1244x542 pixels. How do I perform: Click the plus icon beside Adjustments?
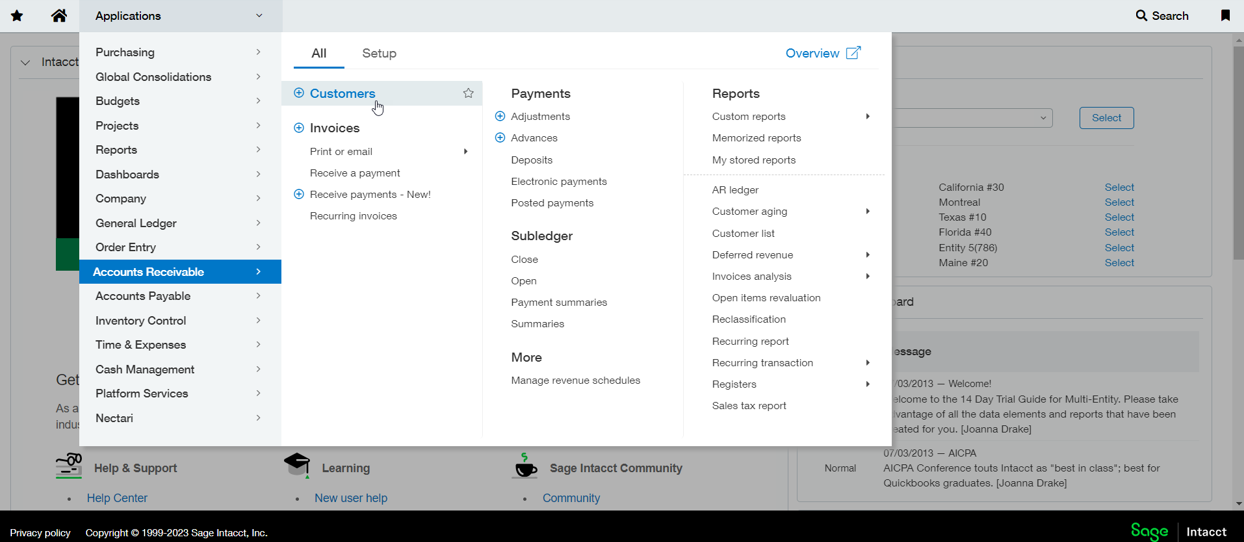pos(500,116)
